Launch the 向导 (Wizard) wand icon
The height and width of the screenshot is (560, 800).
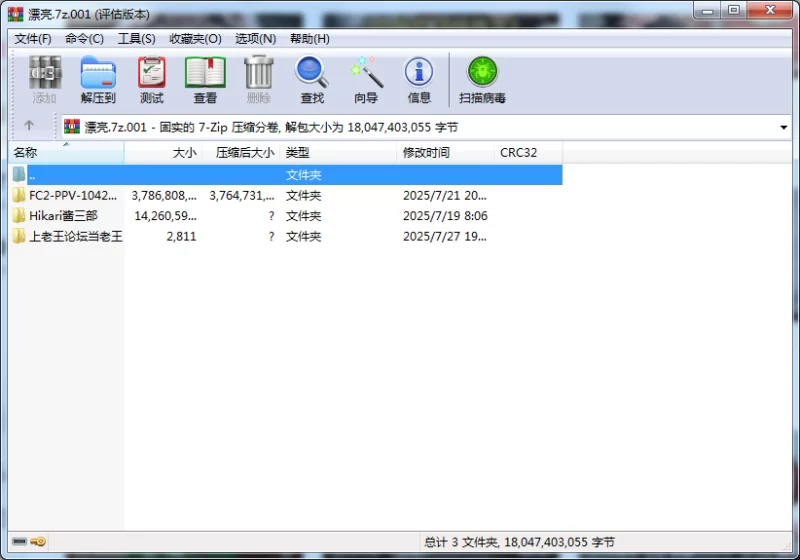366,72
